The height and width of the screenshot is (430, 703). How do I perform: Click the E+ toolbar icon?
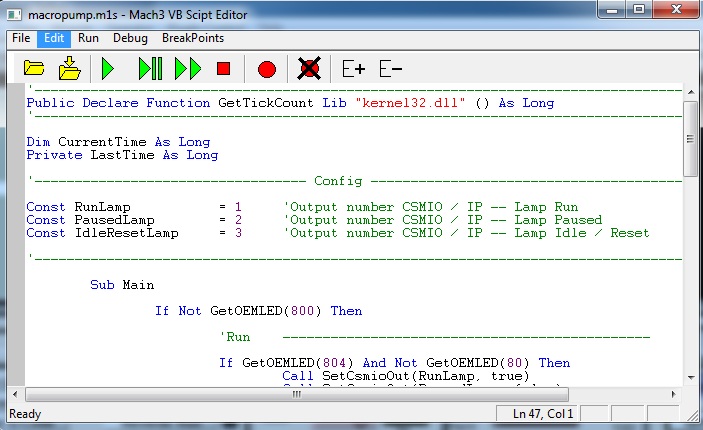click(x=353, y=69)
